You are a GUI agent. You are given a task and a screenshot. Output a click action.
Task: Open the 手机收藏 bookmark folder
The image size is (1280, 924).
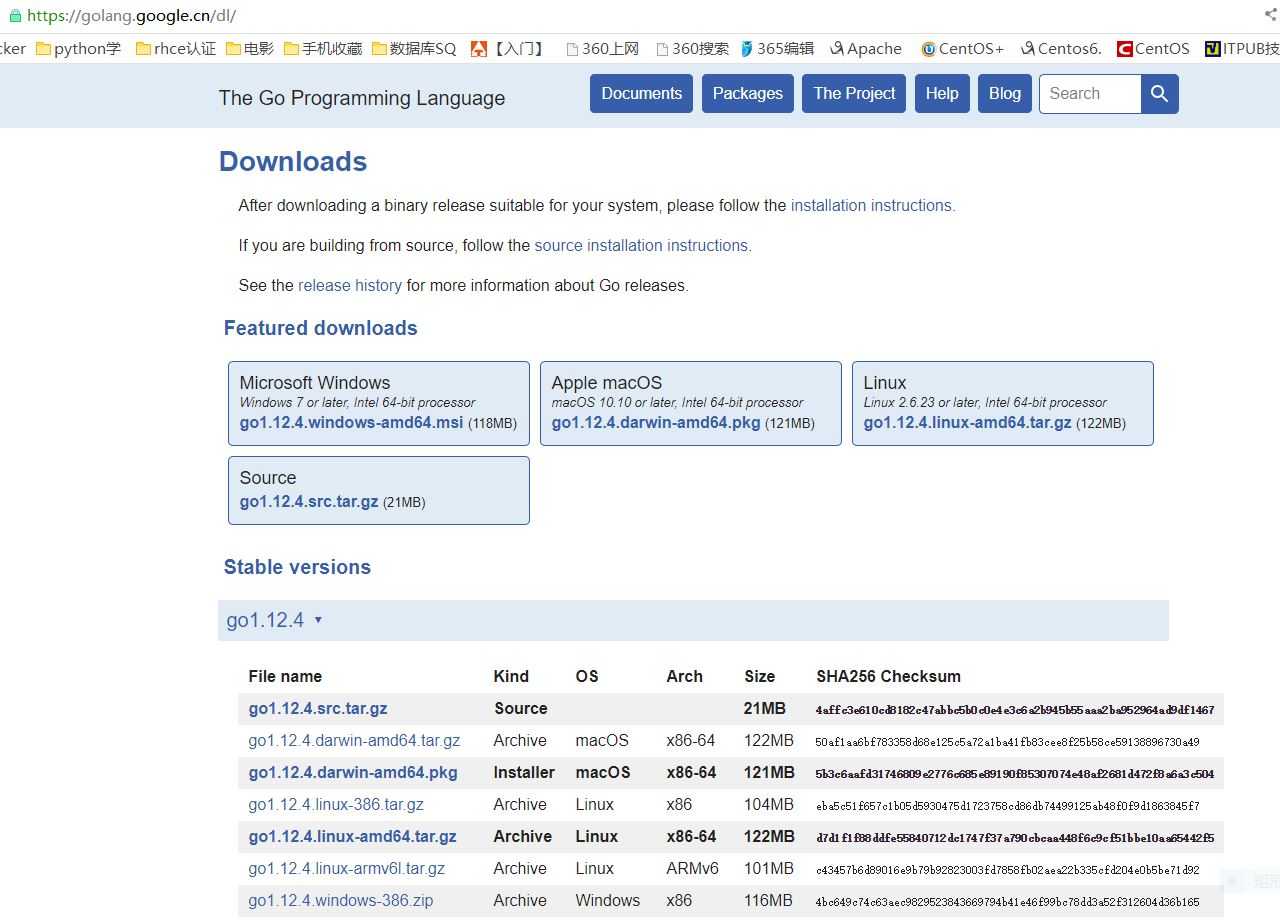(323, 48)
